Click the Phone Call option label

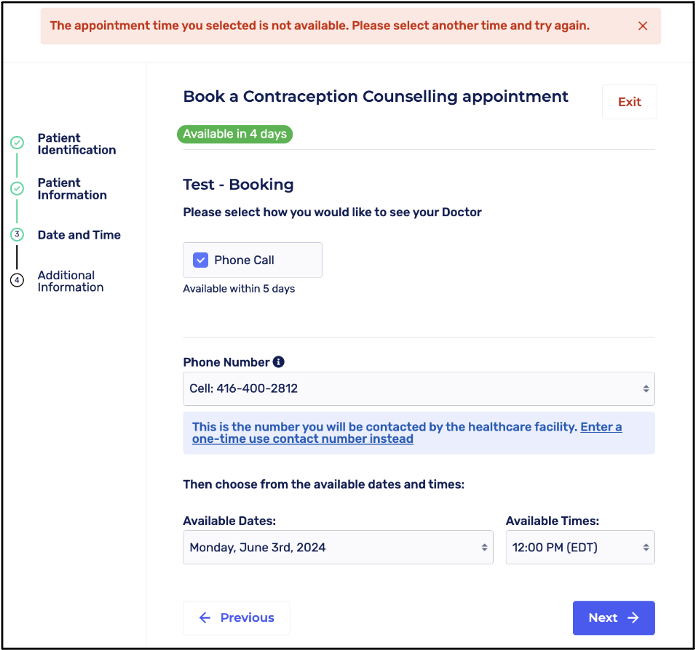(244, 260)
